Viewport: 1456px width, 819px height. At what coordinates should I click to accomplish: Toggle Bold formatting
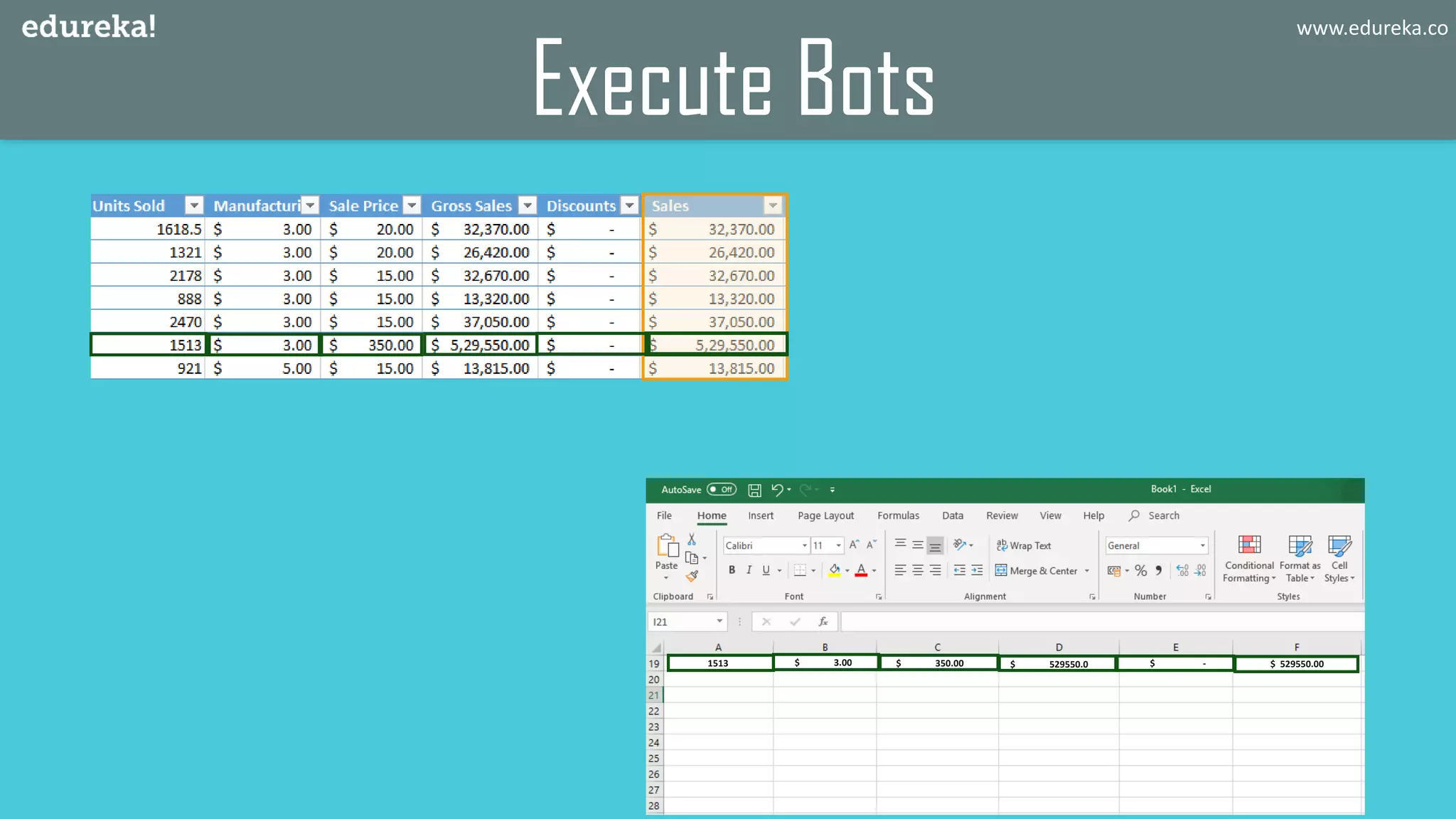pyautogui.click(x=732, y=570)
